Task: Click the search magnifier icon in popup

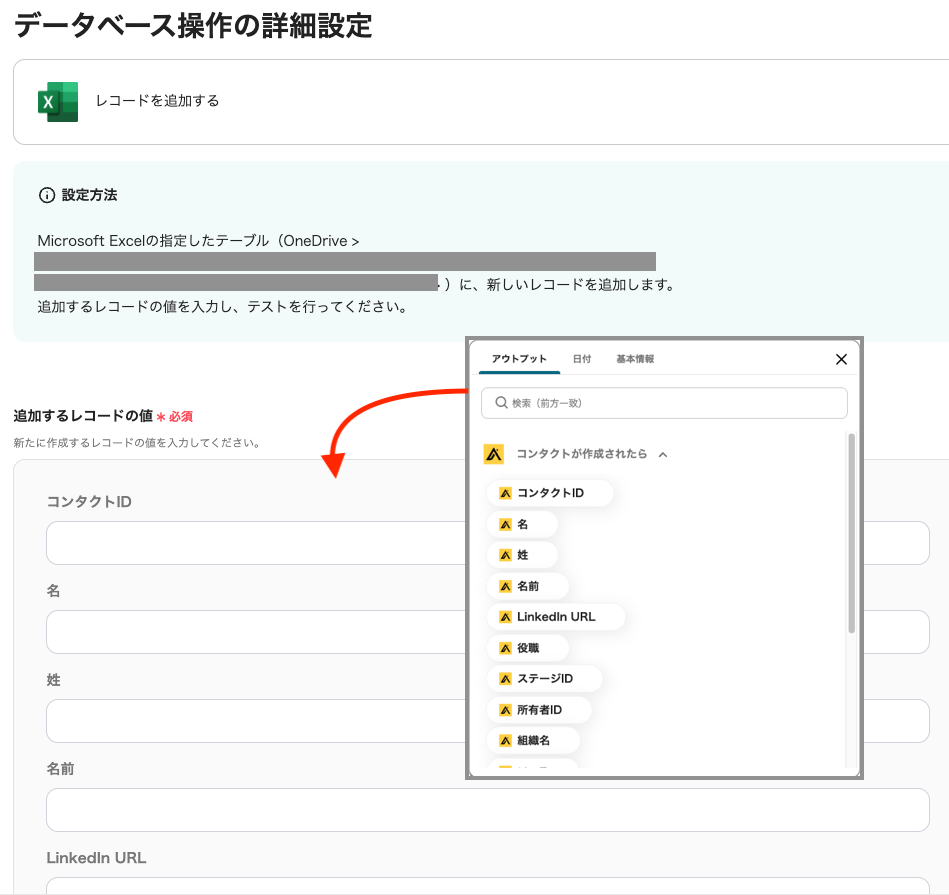Action: tap(499, 403)
